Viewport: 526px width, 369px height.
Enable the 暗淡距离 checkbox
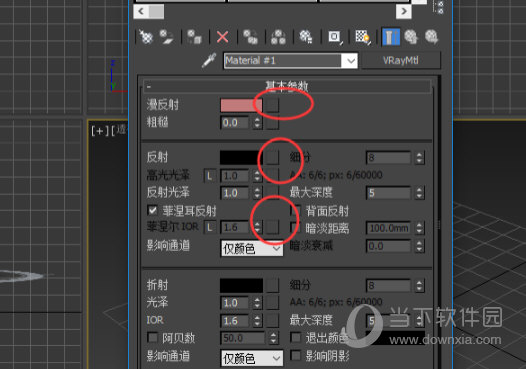tap(296, 227)
